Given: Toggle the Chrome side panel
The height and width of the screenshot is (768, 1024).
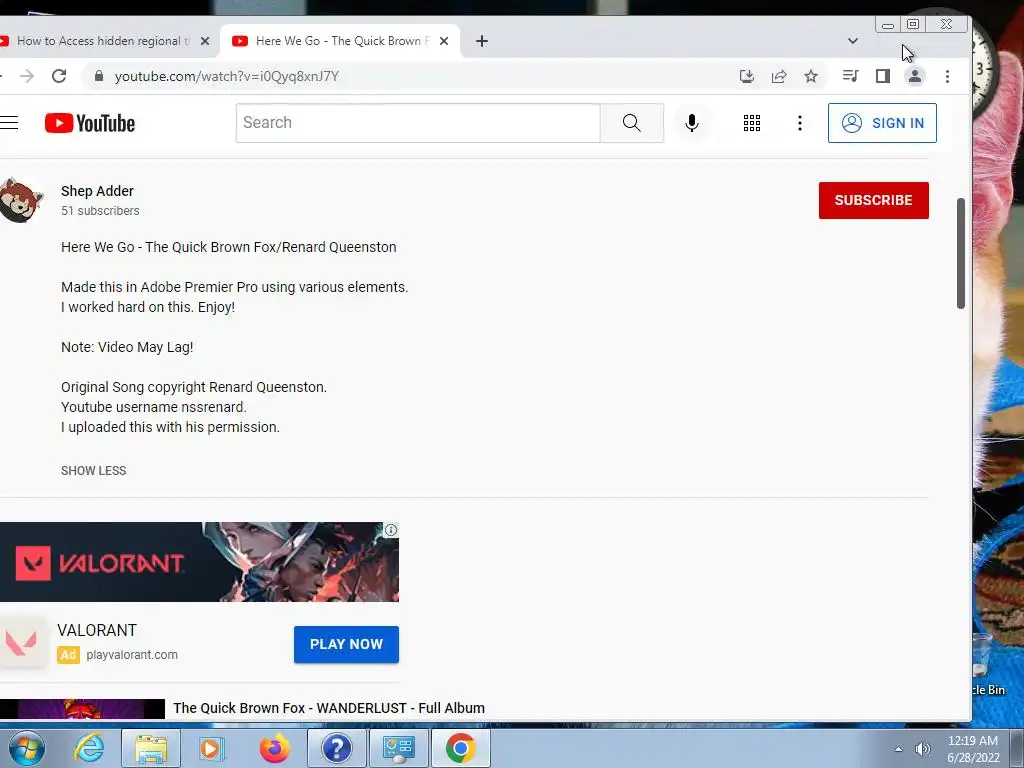Looking at the screenshot, I should pos(883,76).
